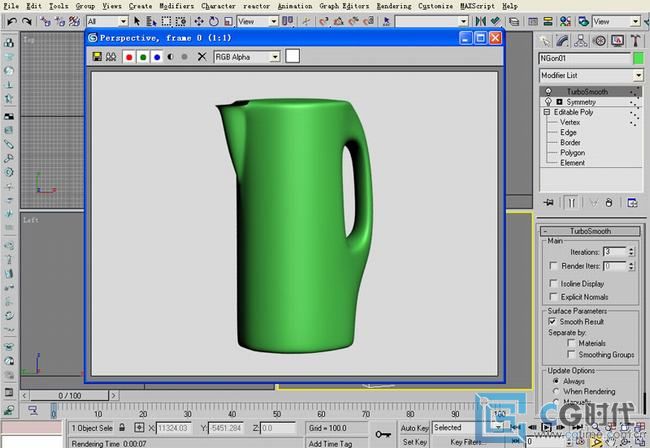Open the Graph Editors menu
Viewport: 650px width, 448px height.
click(344, 6)
